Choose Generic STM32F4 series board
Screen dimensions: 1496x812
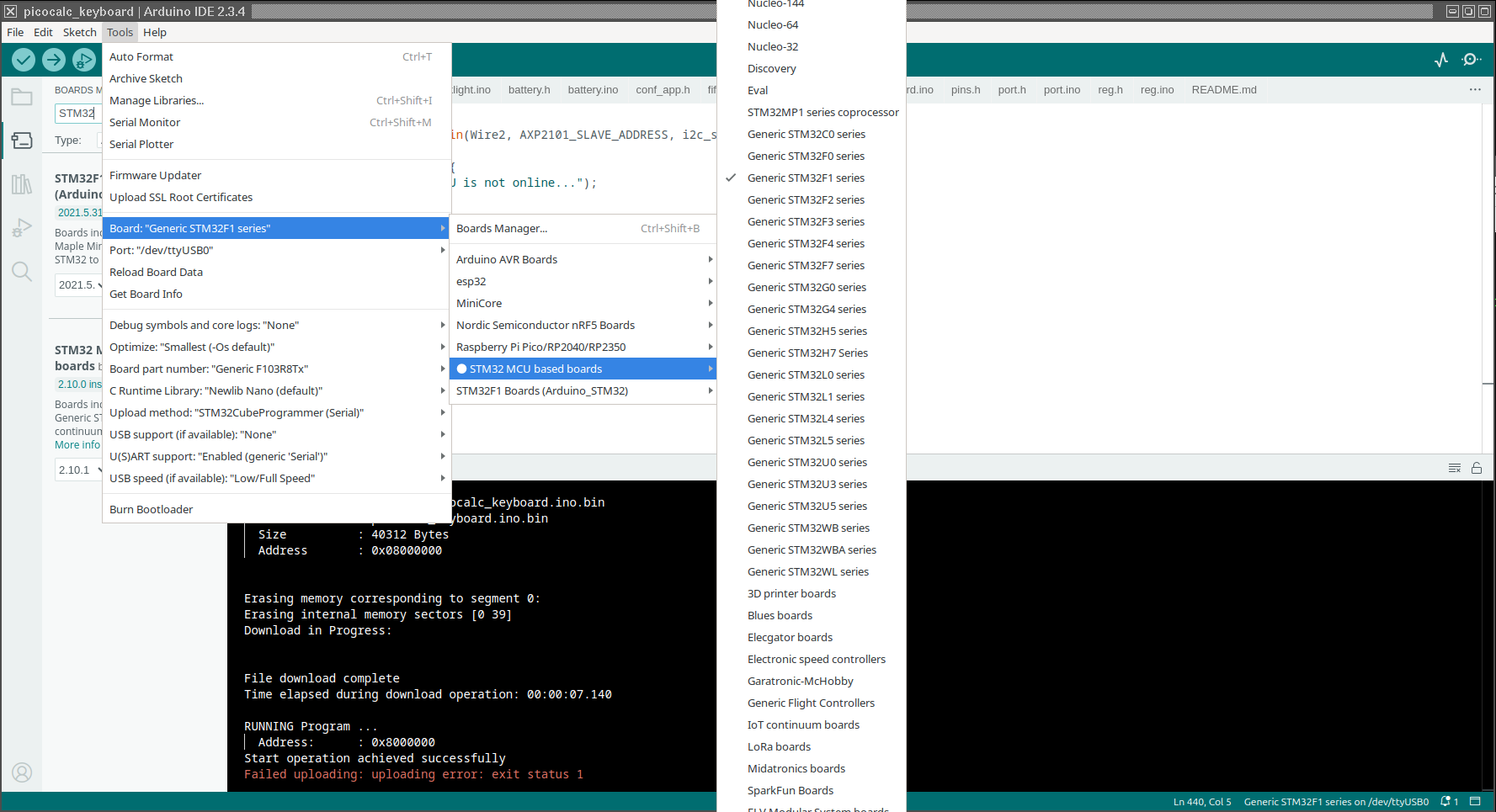(806, 244)
